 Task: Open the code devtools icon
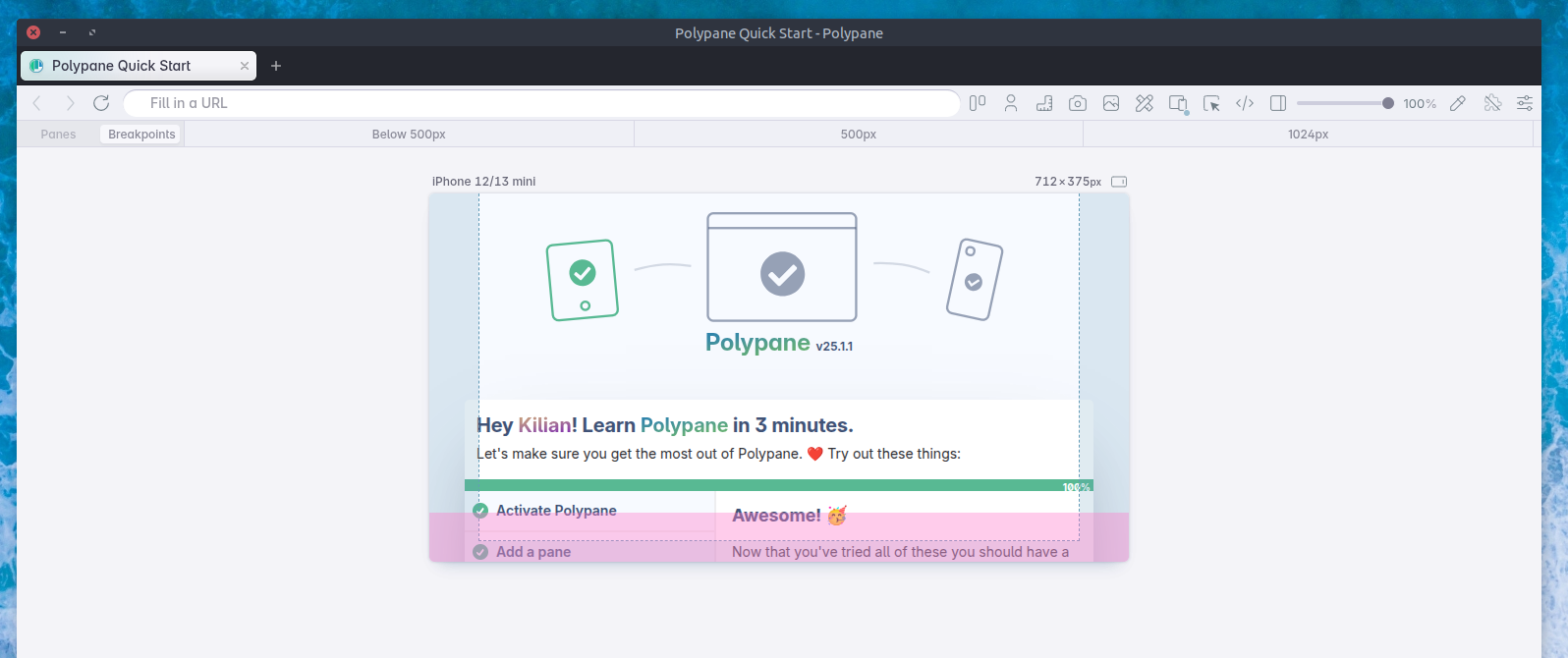pyautogui.click(x=1245, y=103)
